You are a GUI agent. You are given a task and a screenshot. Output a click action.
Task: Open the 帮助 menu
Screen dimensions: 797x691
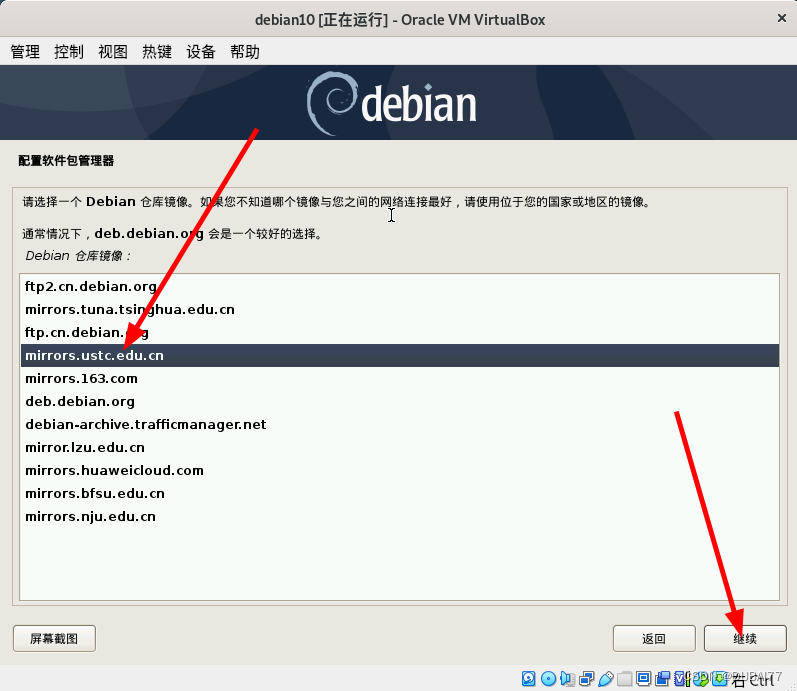click(x=244, y=51)
